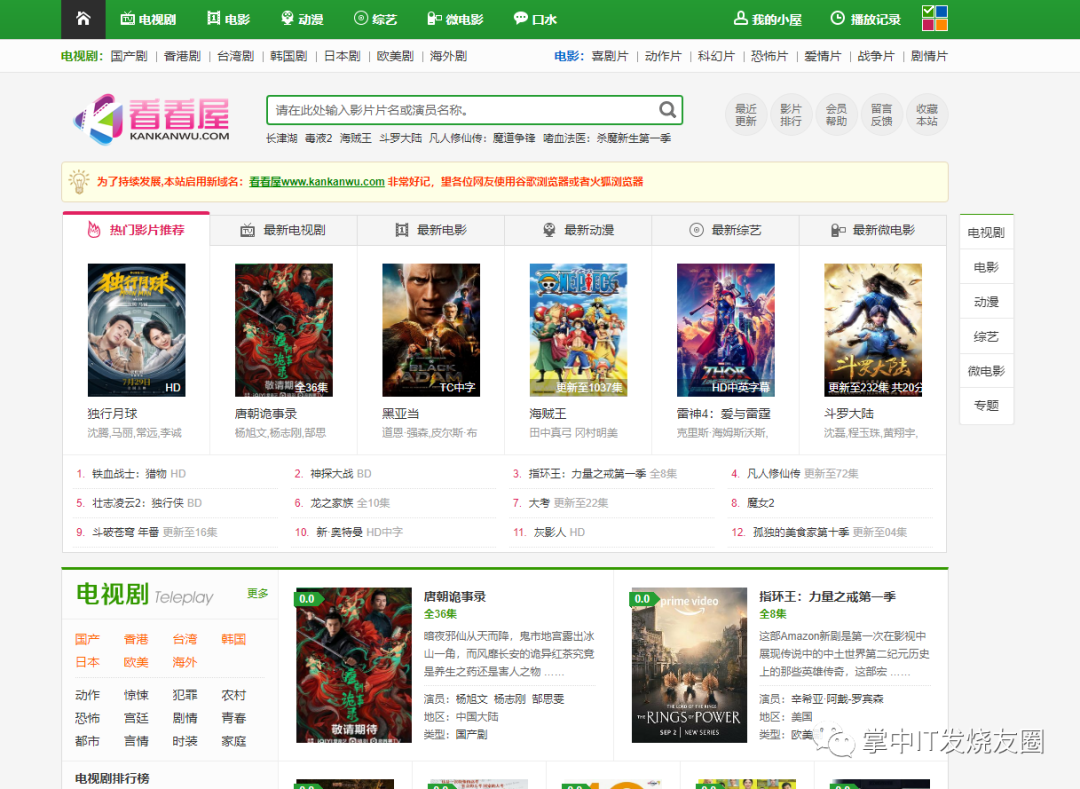The width and height of the screenshot is (1080, 789).
Task: Click the lightbulb notice icon
Action: tap(79, 182)
